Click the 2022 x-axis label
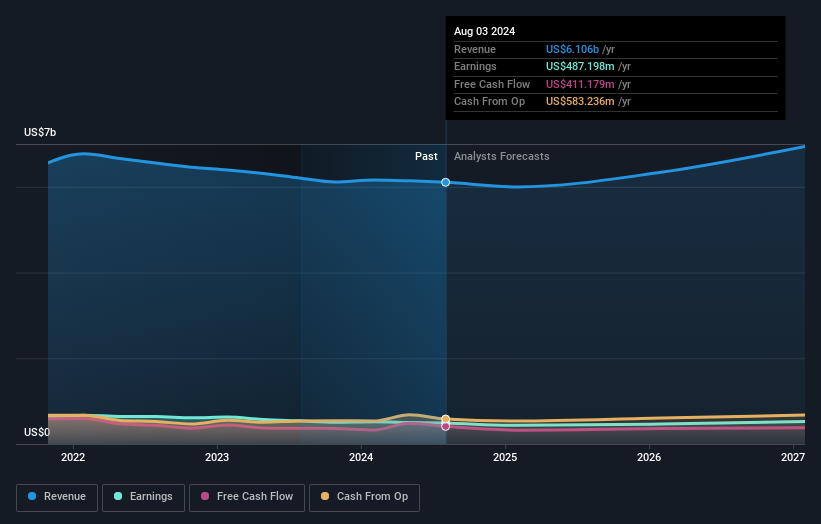This screenshot has width=821, height=524. click(73, 457)
